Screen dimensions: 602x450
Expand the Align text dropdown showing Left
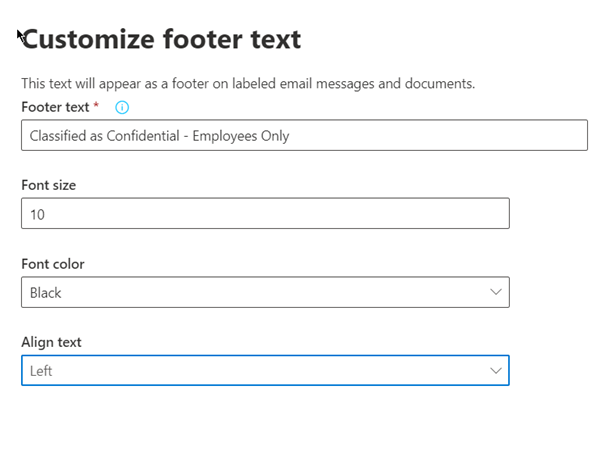coord(265,370)
